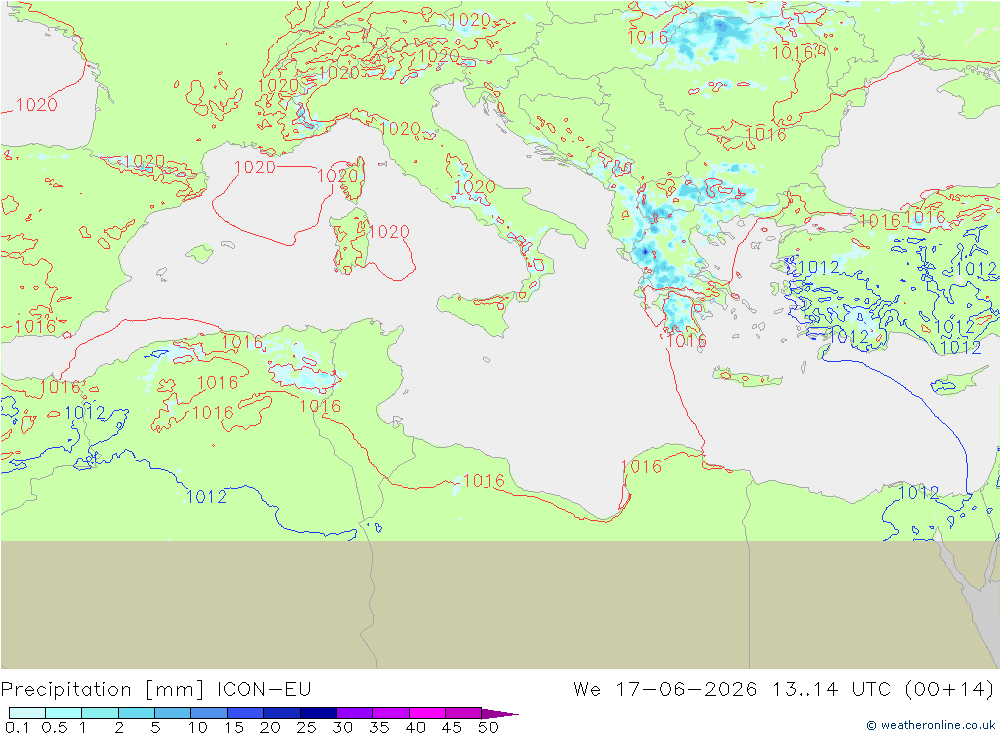Image resolution: width=1000 pixels, height=733 pixels.
Task: Select the 0.5–1 mm legend color swatch
Action: [x=63, y=713]
